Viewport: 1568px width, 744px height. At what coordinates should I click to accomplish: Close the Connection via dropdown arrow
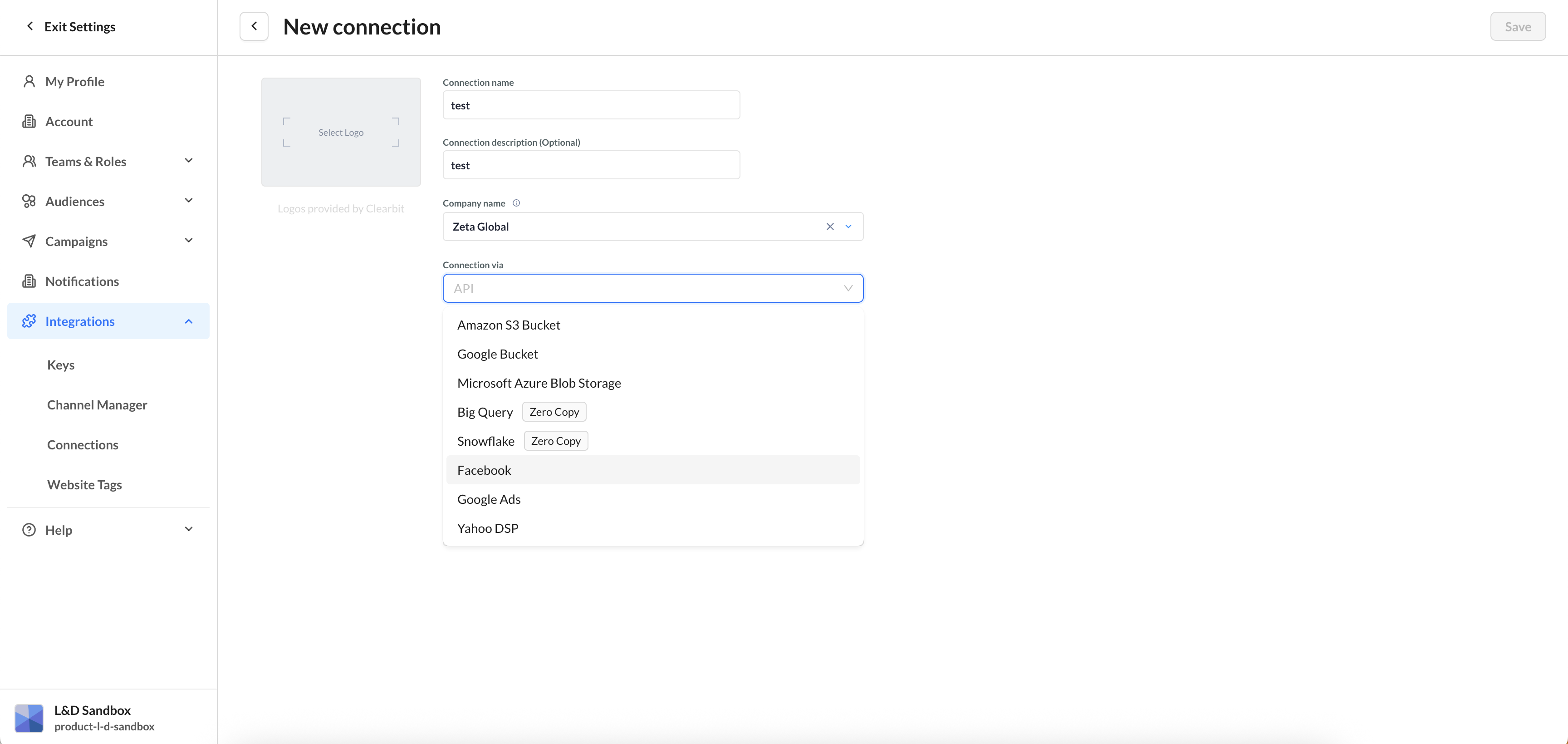(848, 288)
